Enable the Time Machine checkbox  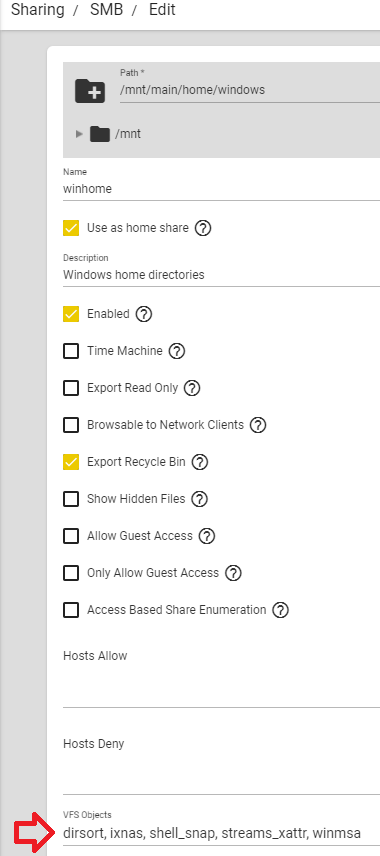(x=71, y=351)
